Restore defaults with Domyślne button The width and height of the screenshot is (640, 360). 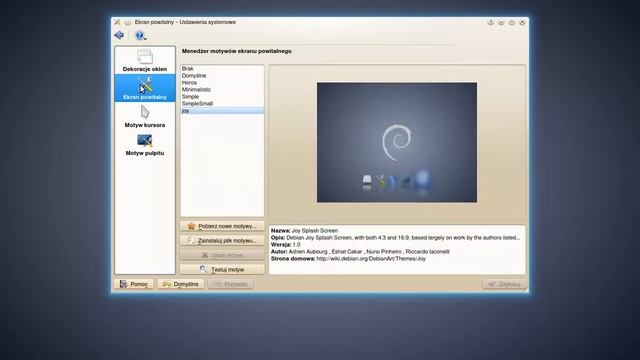pyautogui.click(x=180, y=284)
